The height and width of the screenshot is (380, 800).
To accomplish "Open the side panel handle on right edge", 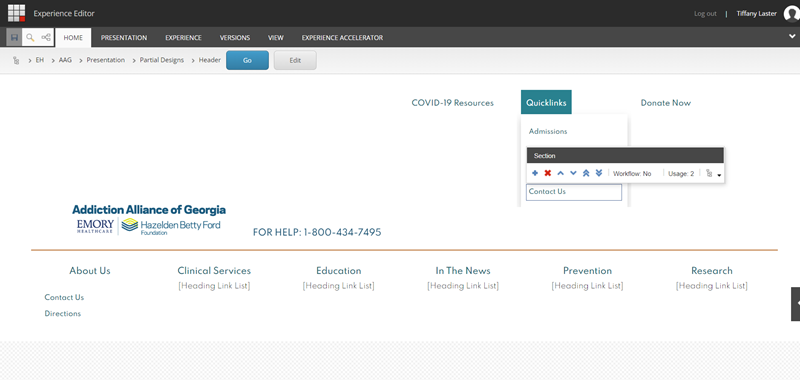I will click(796, 304).
